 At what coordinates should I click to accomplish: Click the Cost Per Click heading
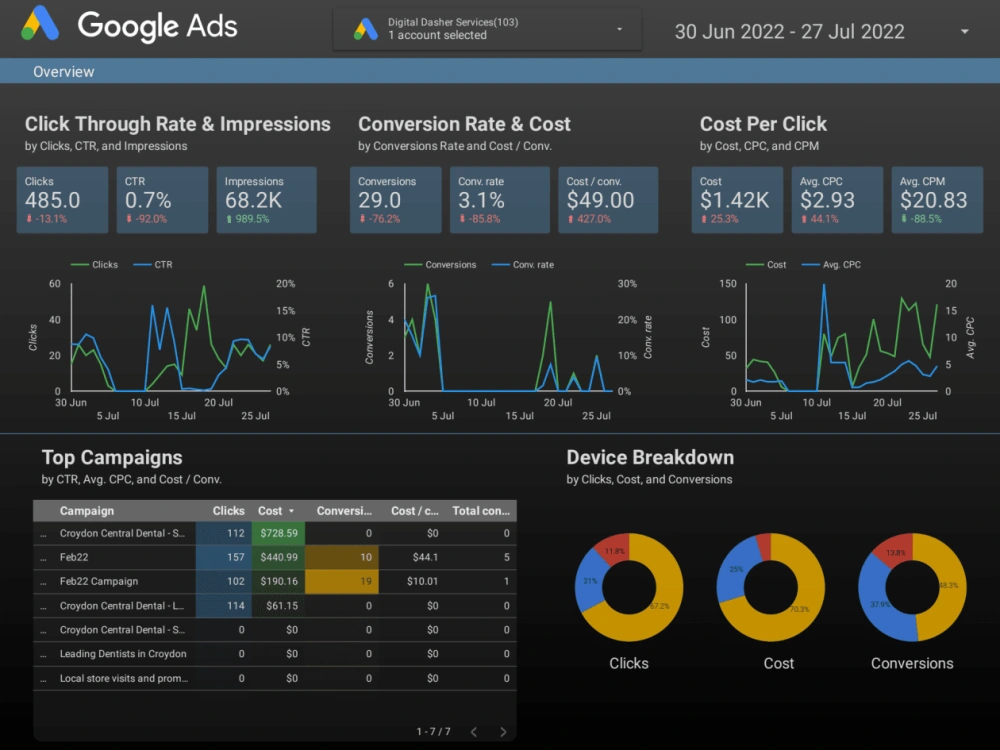(763, 124)
